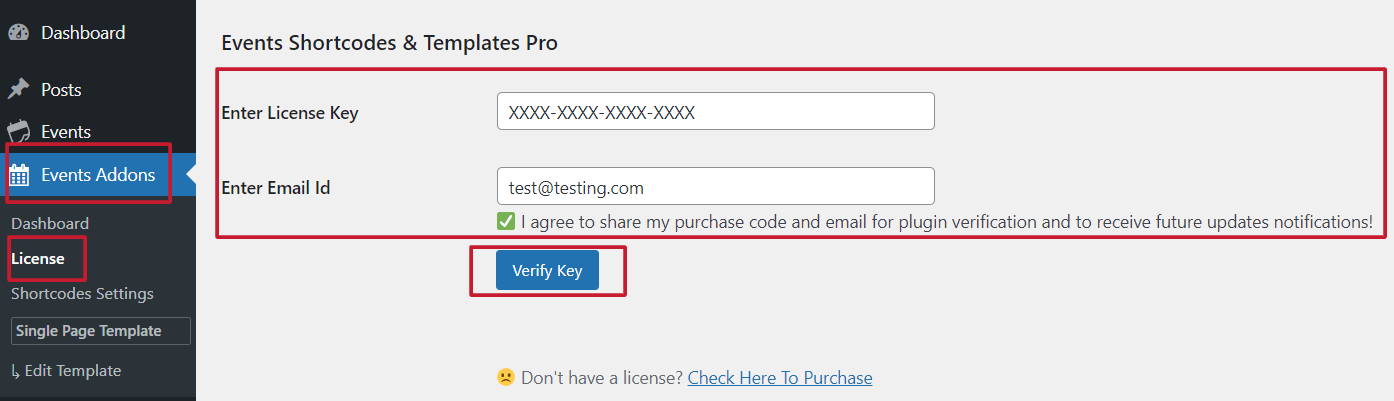1394x401 pixels.
Task: Click the Edit Template arrow icon
Action: click(x=15, y=371)
